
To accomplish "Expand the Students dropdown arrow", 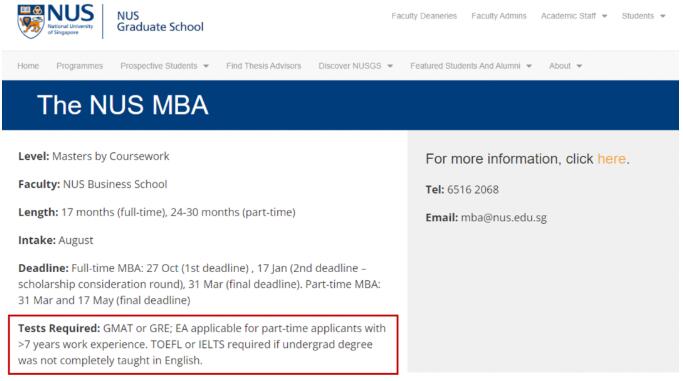I will tap(663, 17).
